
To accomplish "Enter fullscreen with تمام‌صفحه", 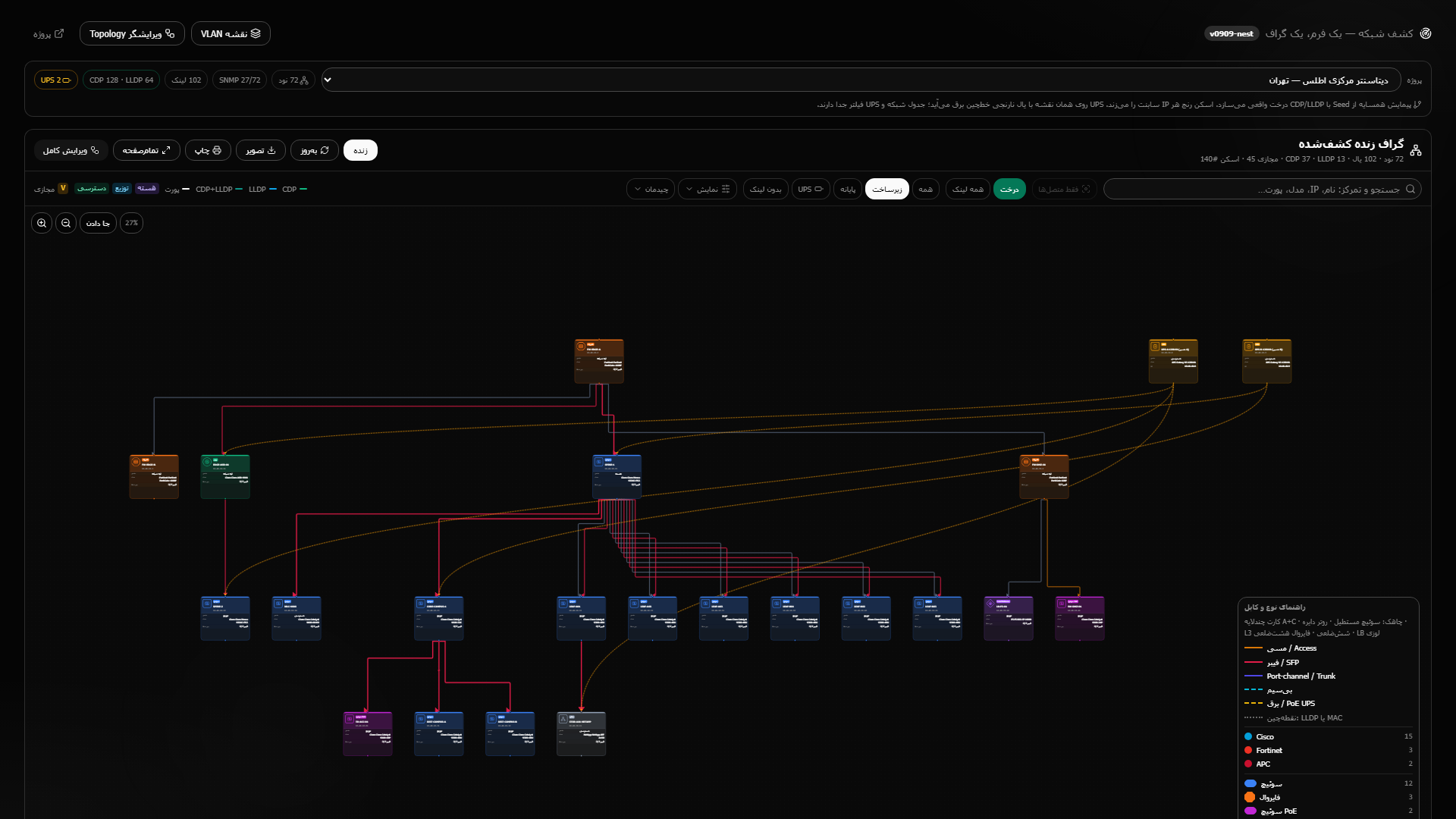I will click(146, 150).
